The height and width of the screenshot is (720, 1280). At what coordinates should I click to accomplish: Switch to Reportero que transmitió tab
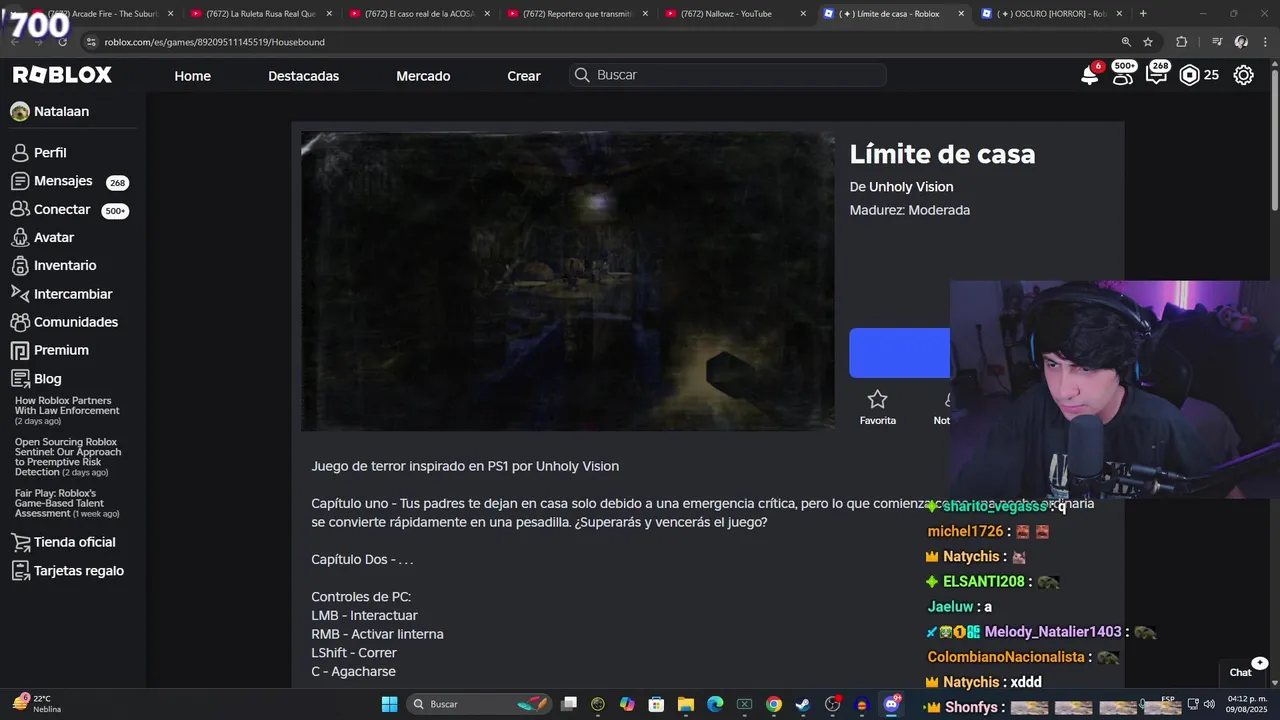pyautogui.click(x=577, y=14)
